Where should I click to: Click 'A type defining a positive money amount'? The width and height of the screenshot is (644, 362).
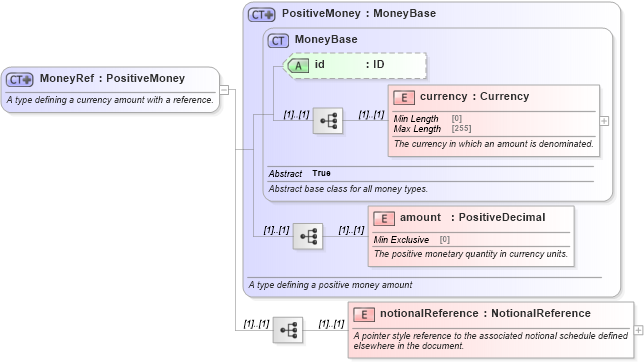tap(330, 285)
